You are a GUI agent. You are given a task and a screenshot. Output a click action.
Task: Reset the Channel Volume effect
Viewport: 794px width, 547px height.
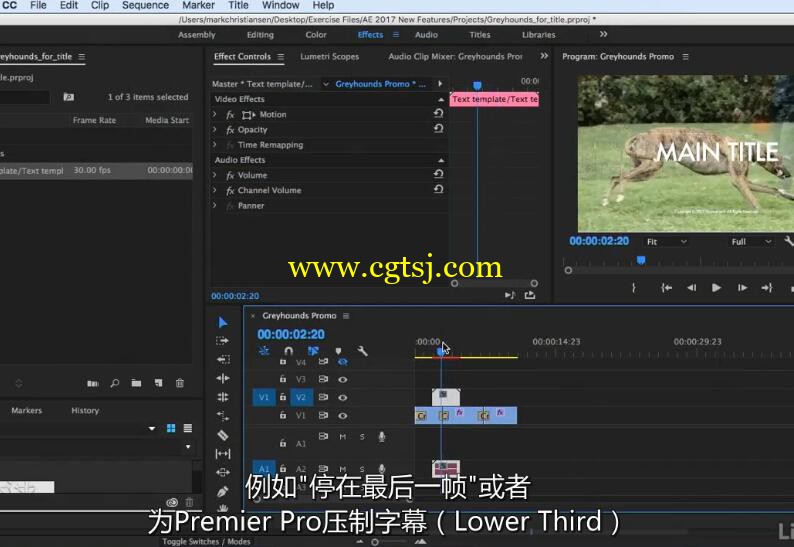439,189
